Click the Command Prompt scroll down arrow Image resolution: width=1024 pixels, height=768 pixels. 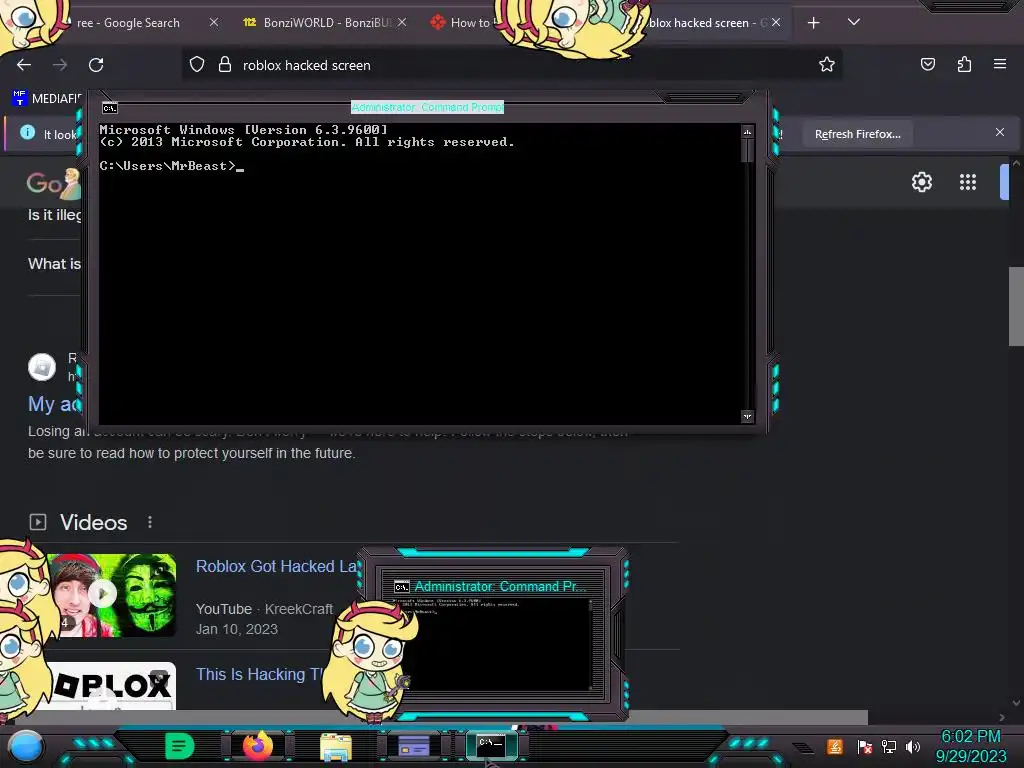[x=748, y=416]
